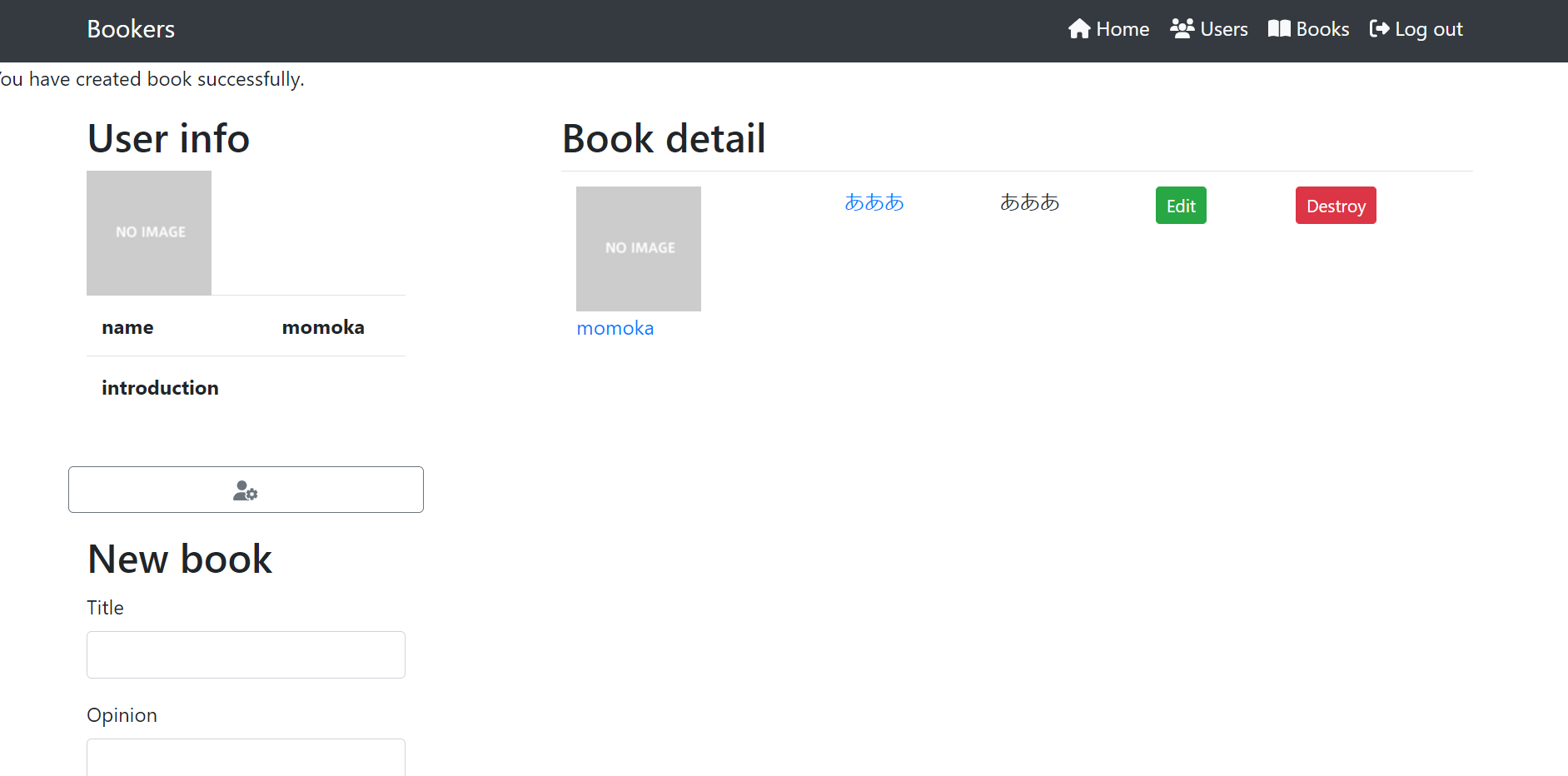Viewport: 1568px width, 776px height.
Task: Focus the Title input field
Action: (246, 654)
